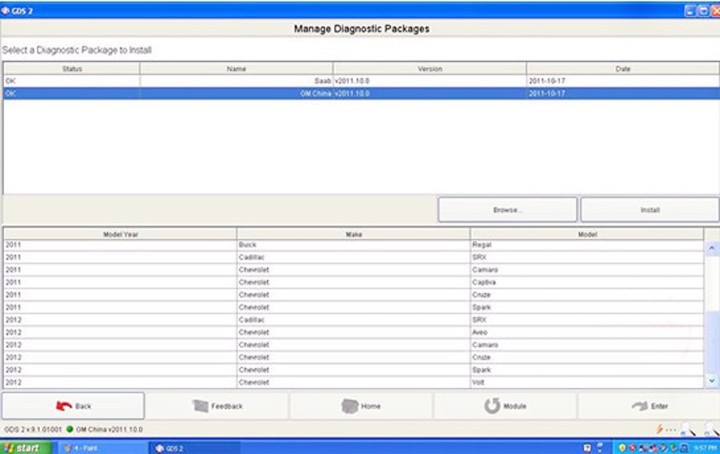The height and width of the screenshot is (454, 720).
Task: Select the 2012 Chevrolet Volt row
Action: [x=354, y=382]
